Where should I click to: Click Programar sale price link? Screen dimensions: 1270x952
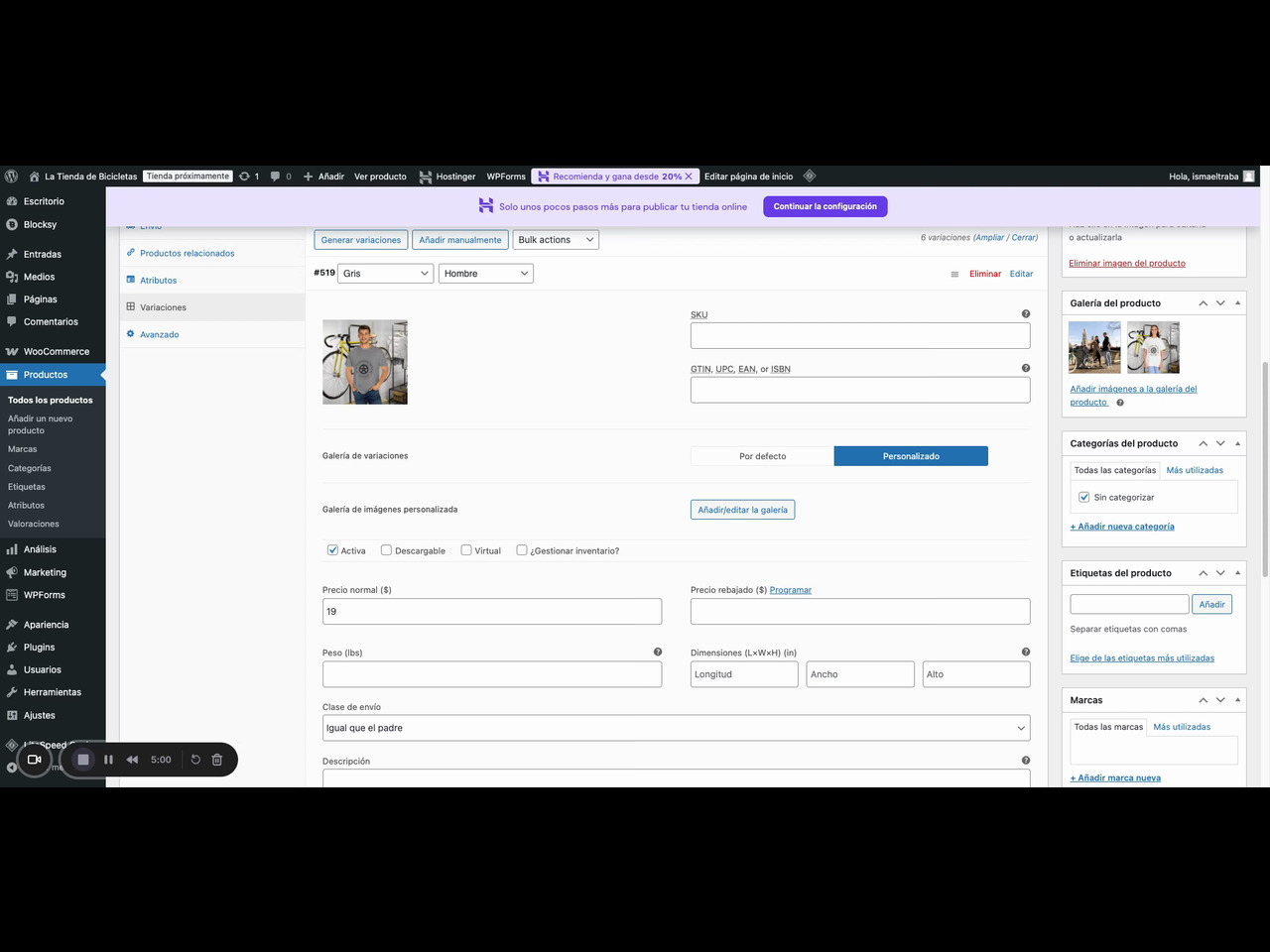pos(791,590)
